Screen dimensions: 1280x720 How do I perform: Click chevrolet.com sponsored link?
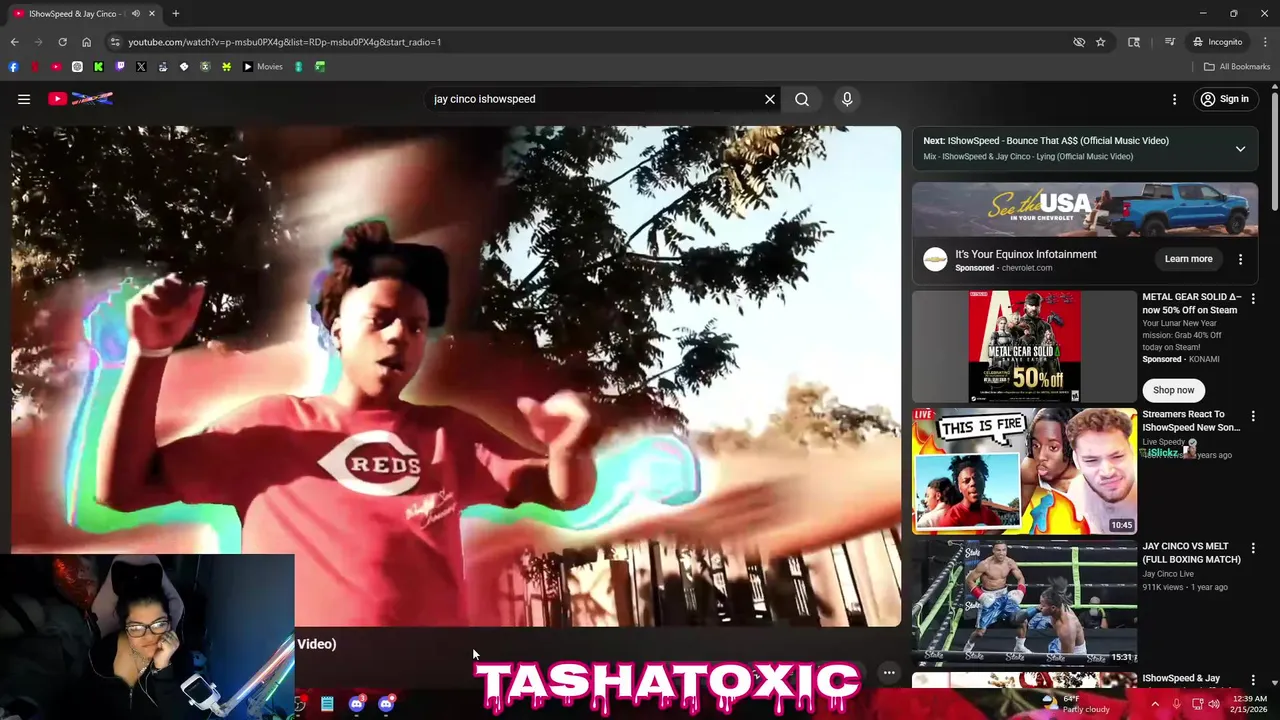click(1026, 268)
